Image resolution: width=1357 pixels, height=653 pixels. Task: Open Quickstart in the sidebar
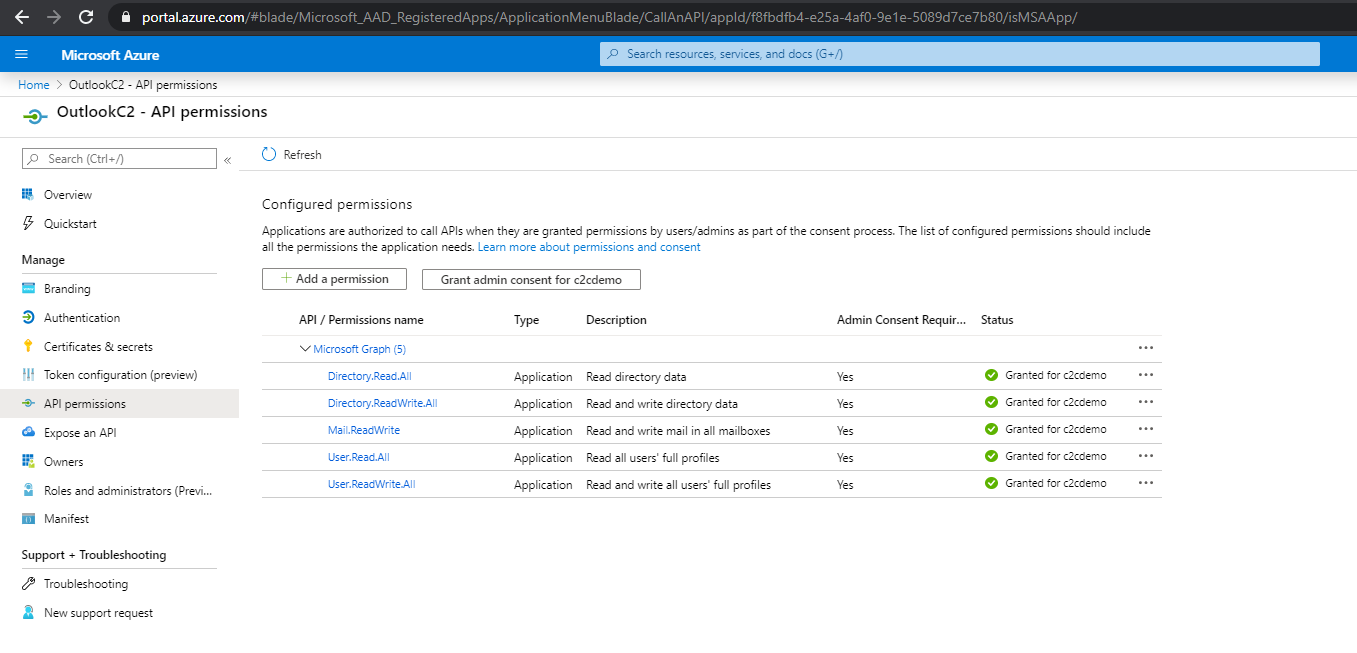click(x=70, y=224)
